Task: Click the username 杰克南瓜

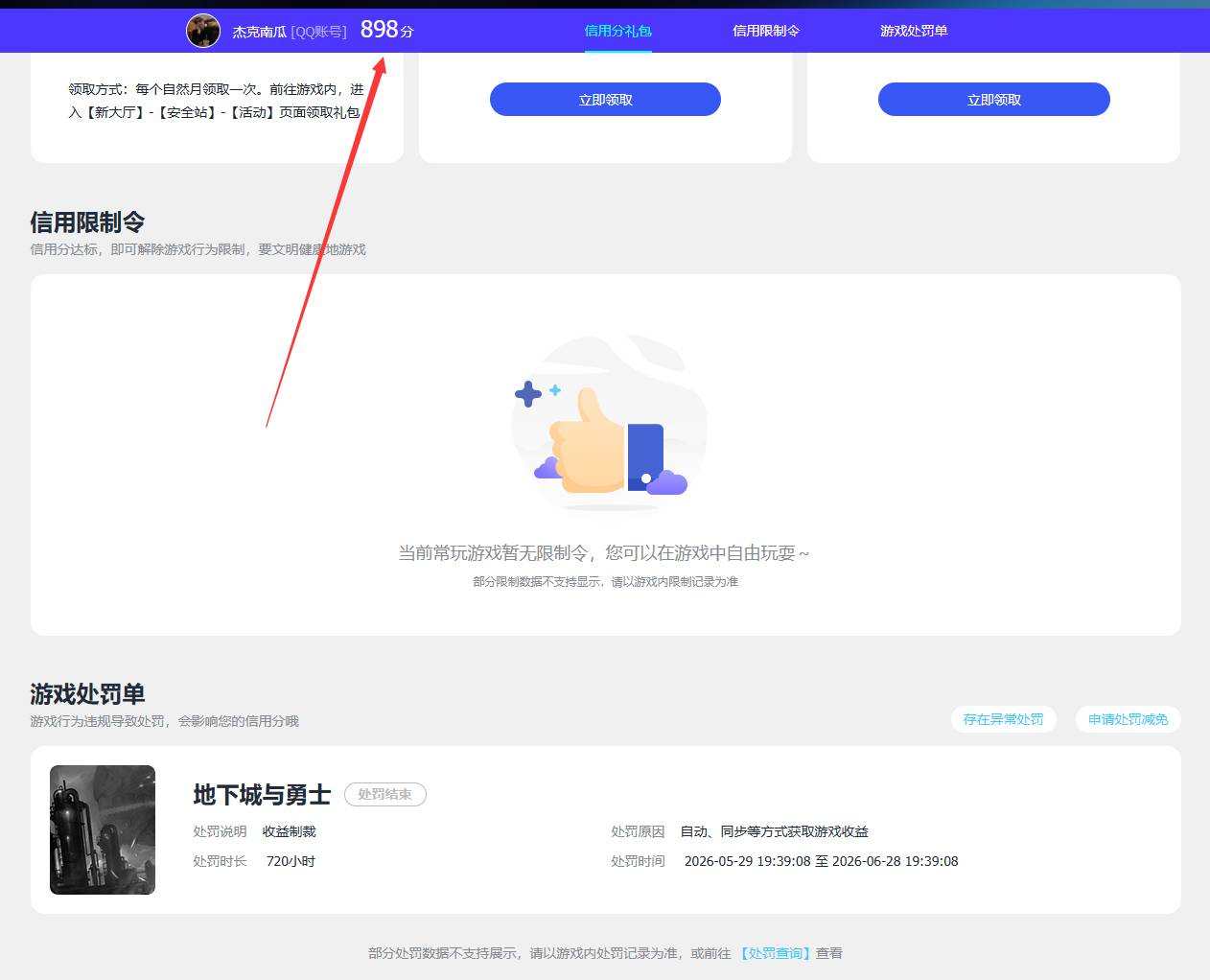Action: pyautogui.click(x=259, y=32)
